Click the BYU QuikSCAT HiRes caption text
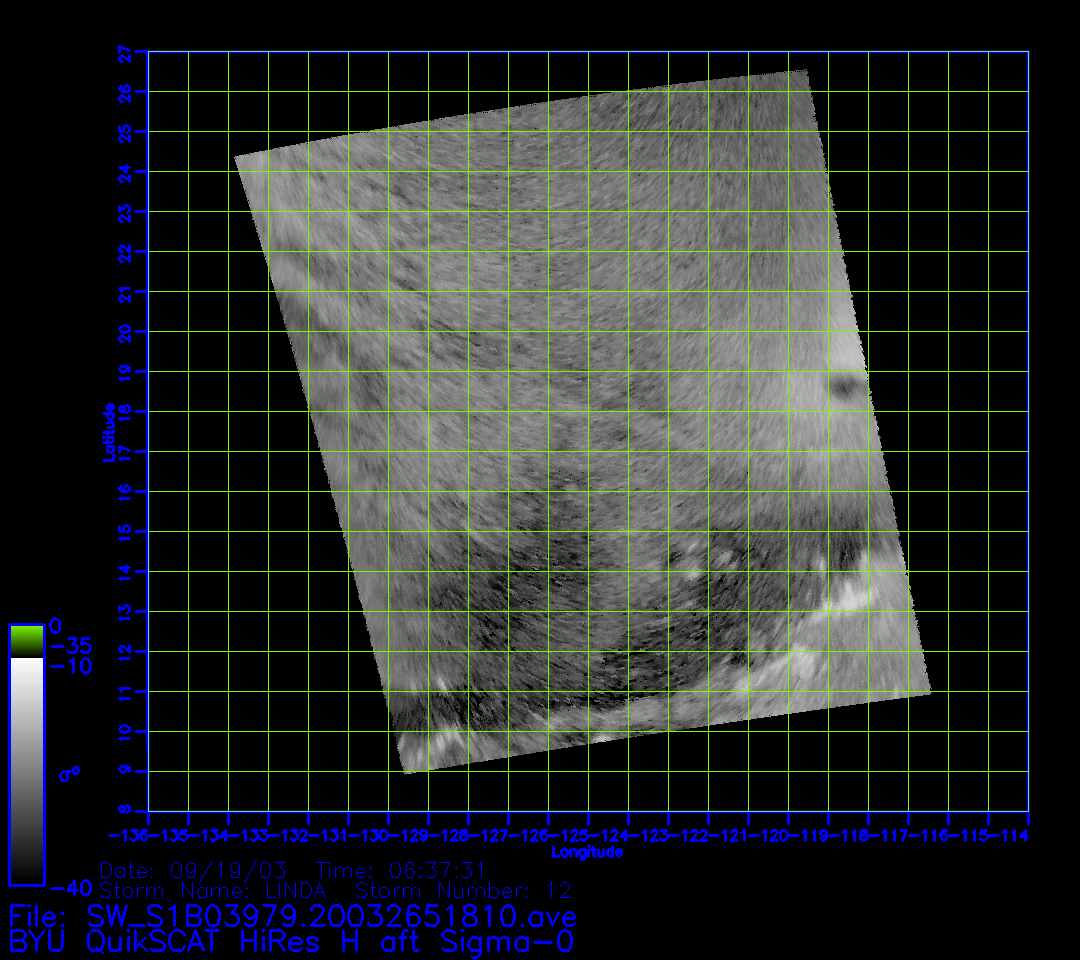This screenshot has height=960, width=1080. (290, 941)
